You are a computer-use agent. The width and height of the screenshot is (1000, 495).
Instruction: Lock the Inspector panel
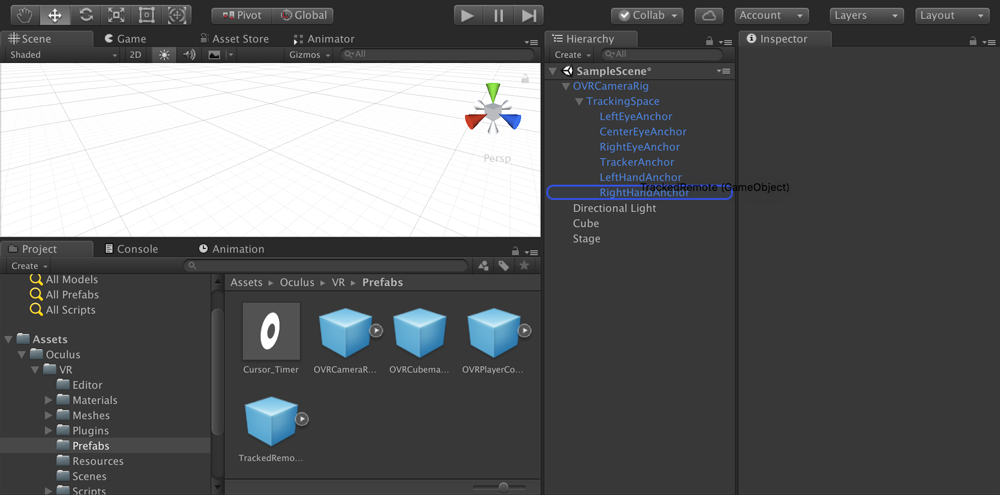click(x=973, y=41)
